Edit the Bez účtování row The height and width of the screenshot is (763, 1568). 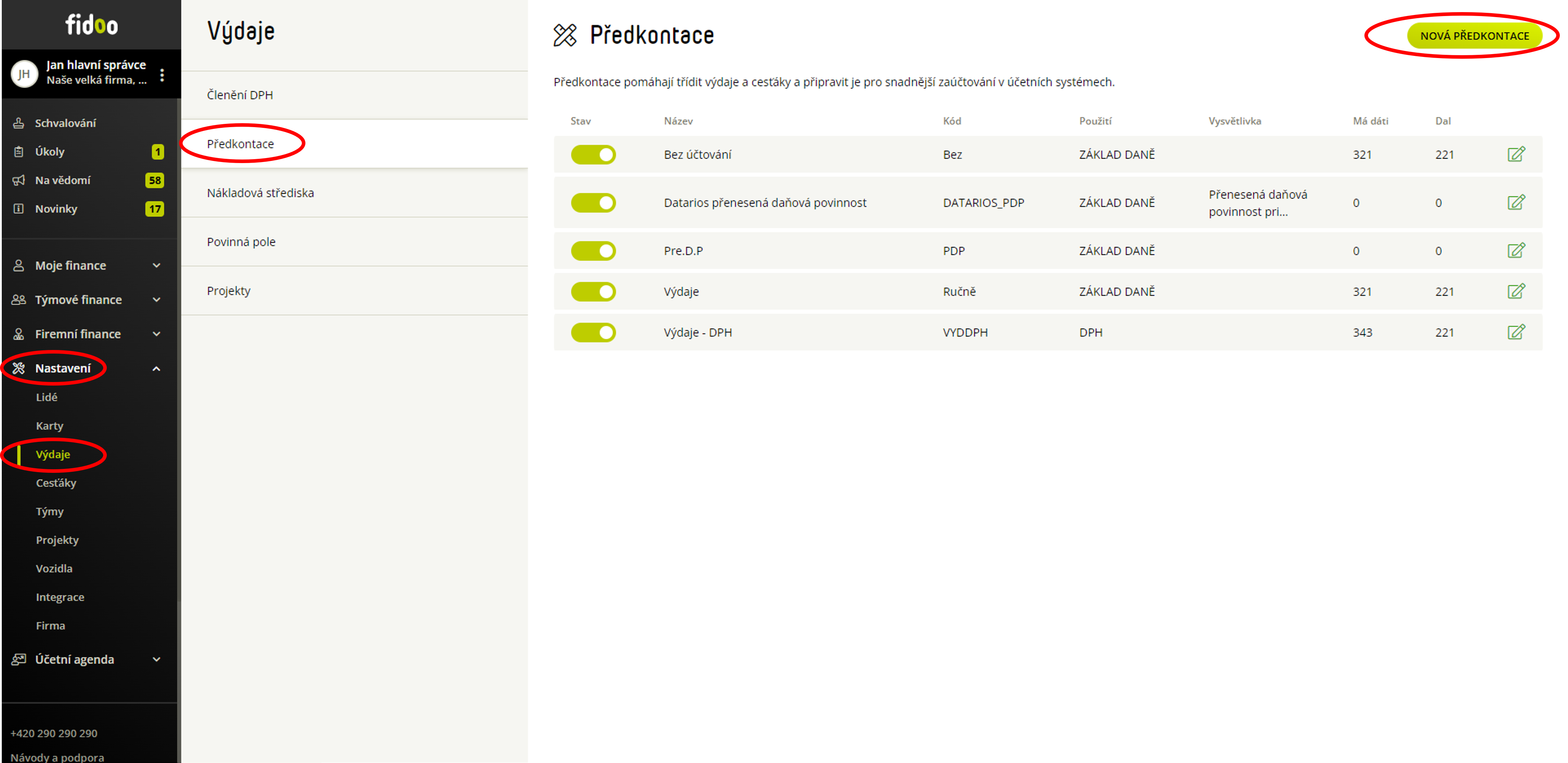(x=1516, y=154)
